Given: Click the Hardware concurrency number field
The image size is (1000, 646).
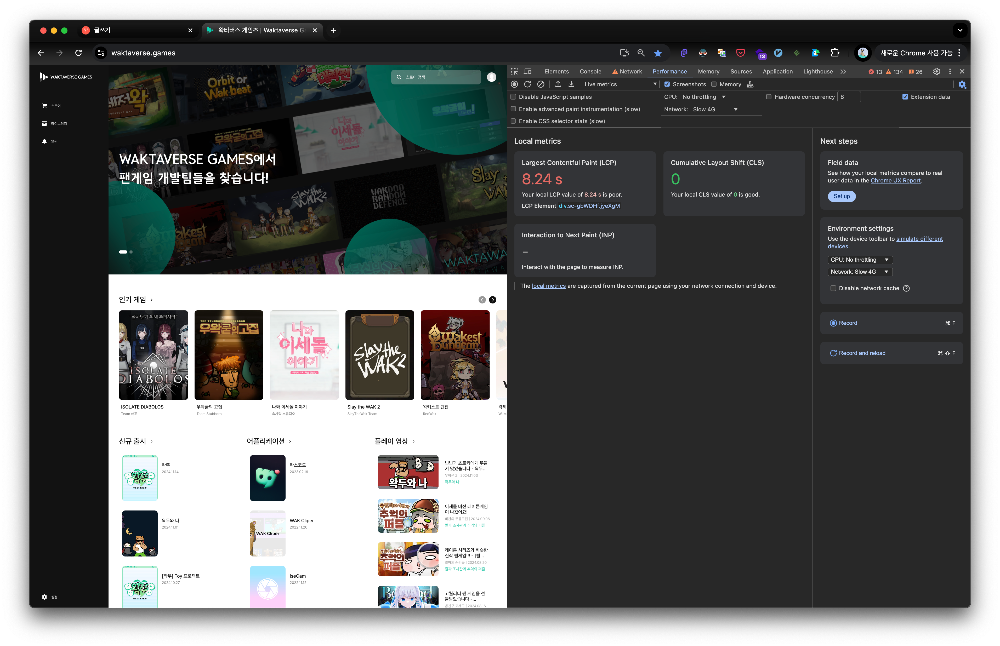Looking at the screenshot, I should 849,97.
